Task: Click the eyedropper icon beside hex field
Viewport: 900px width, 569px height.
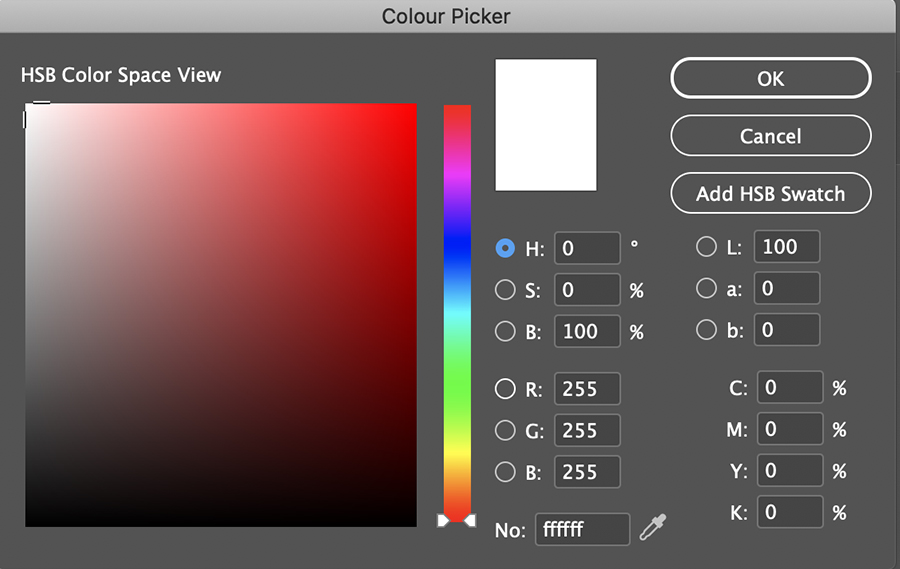Action: click(x=653, y=527)
